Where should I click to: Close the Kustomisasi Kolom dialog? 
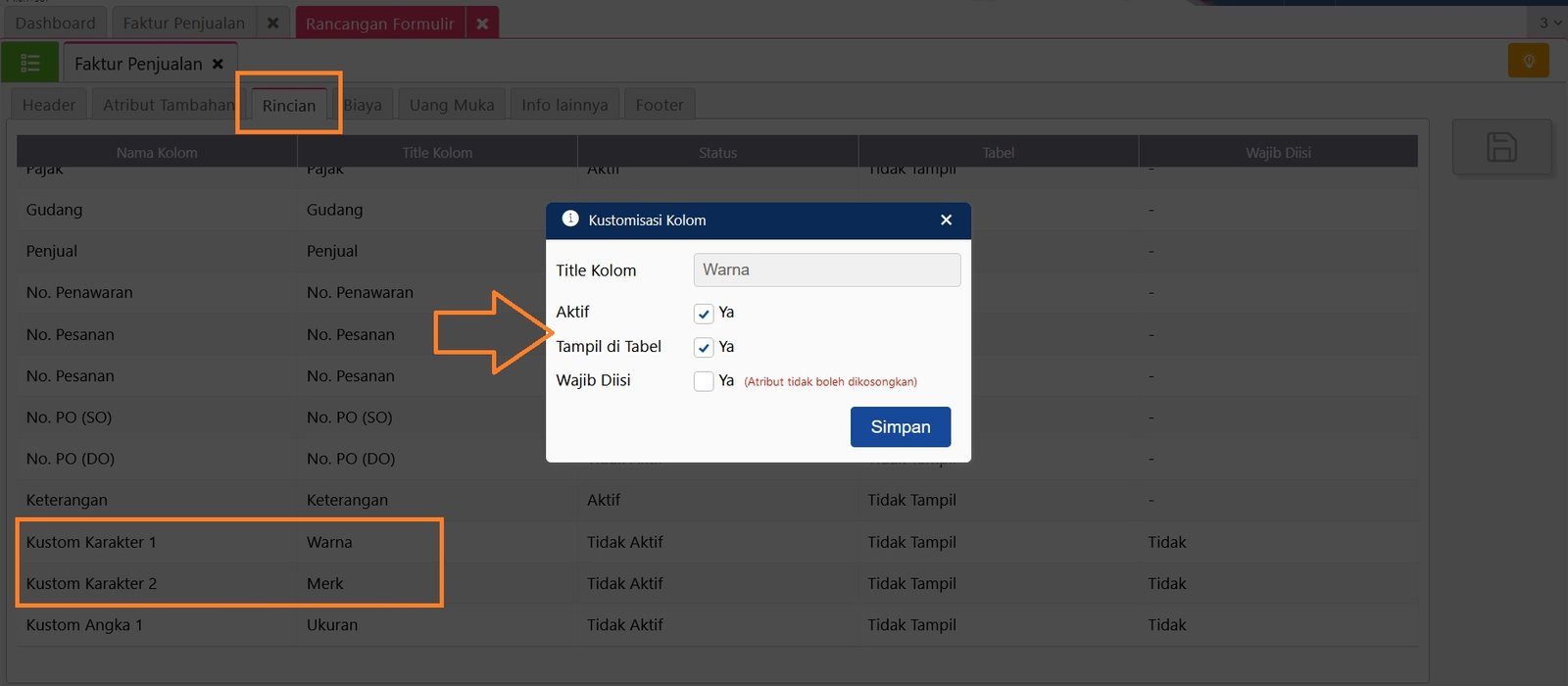[946, 220]
